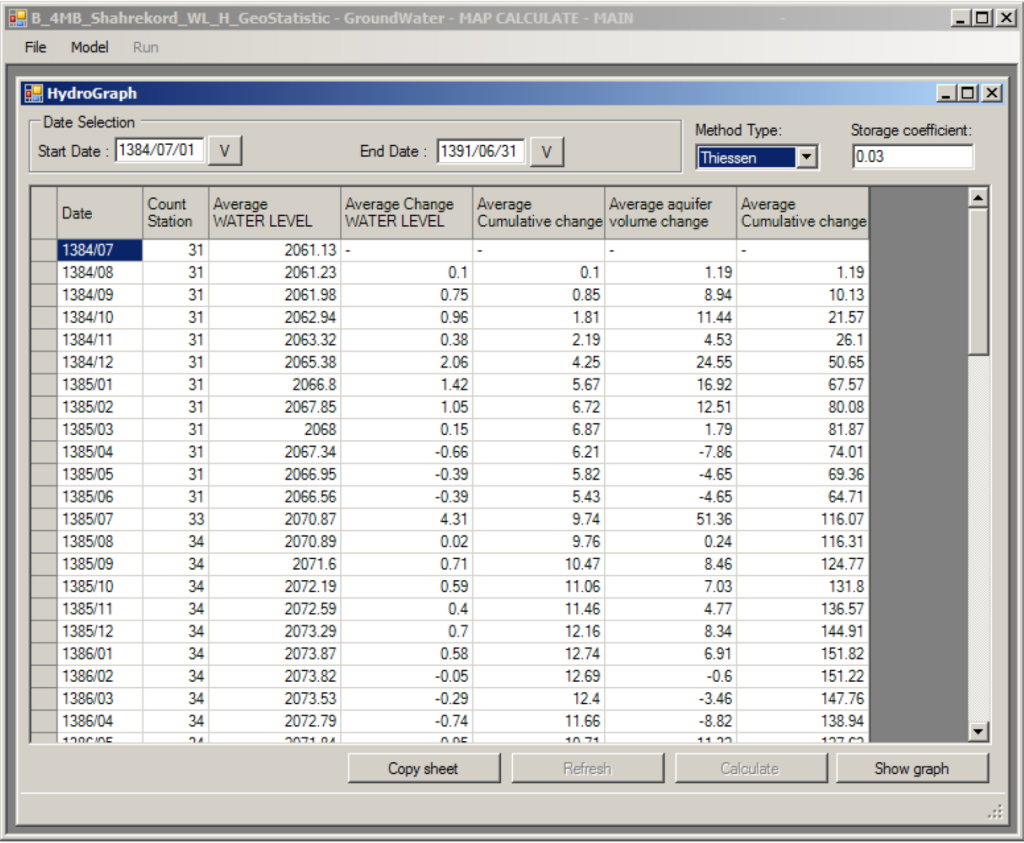Click the End Date text field
Viewport: 1024px width, 843px height.
481,151
